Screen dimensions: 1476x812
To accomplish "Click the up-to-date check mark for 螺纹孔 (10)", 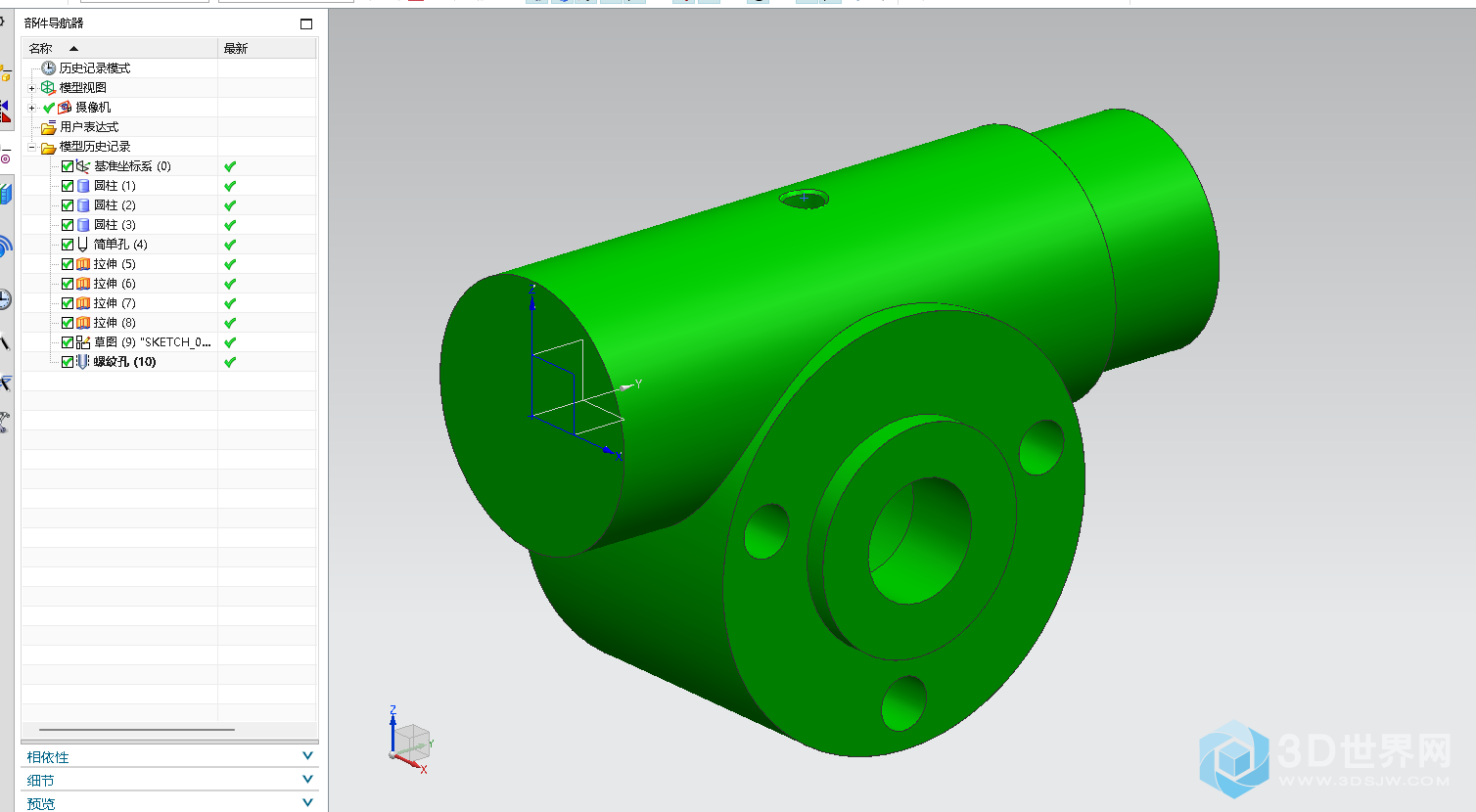I will point(230,362).
